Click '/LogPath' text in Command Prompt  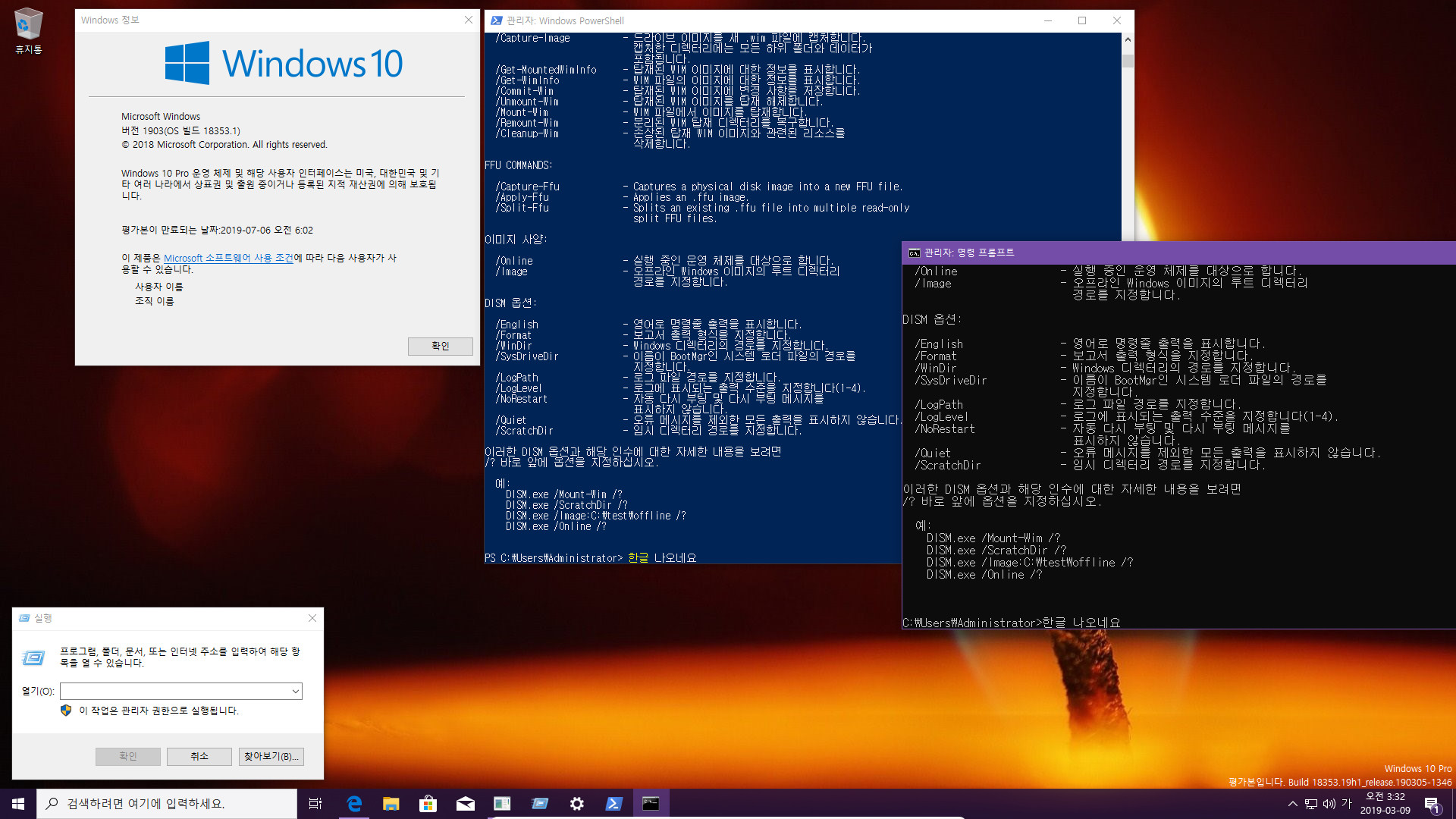[x=939, y=405]
